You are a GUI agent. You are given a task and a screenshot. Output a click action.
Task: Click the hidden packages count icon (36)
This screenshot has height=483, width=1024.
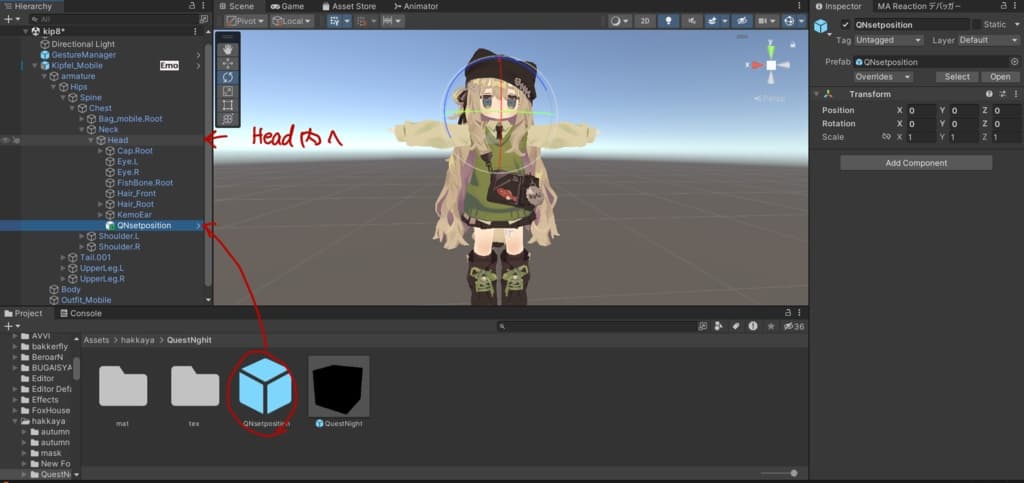pyautogui.click(x=793, y=326)
